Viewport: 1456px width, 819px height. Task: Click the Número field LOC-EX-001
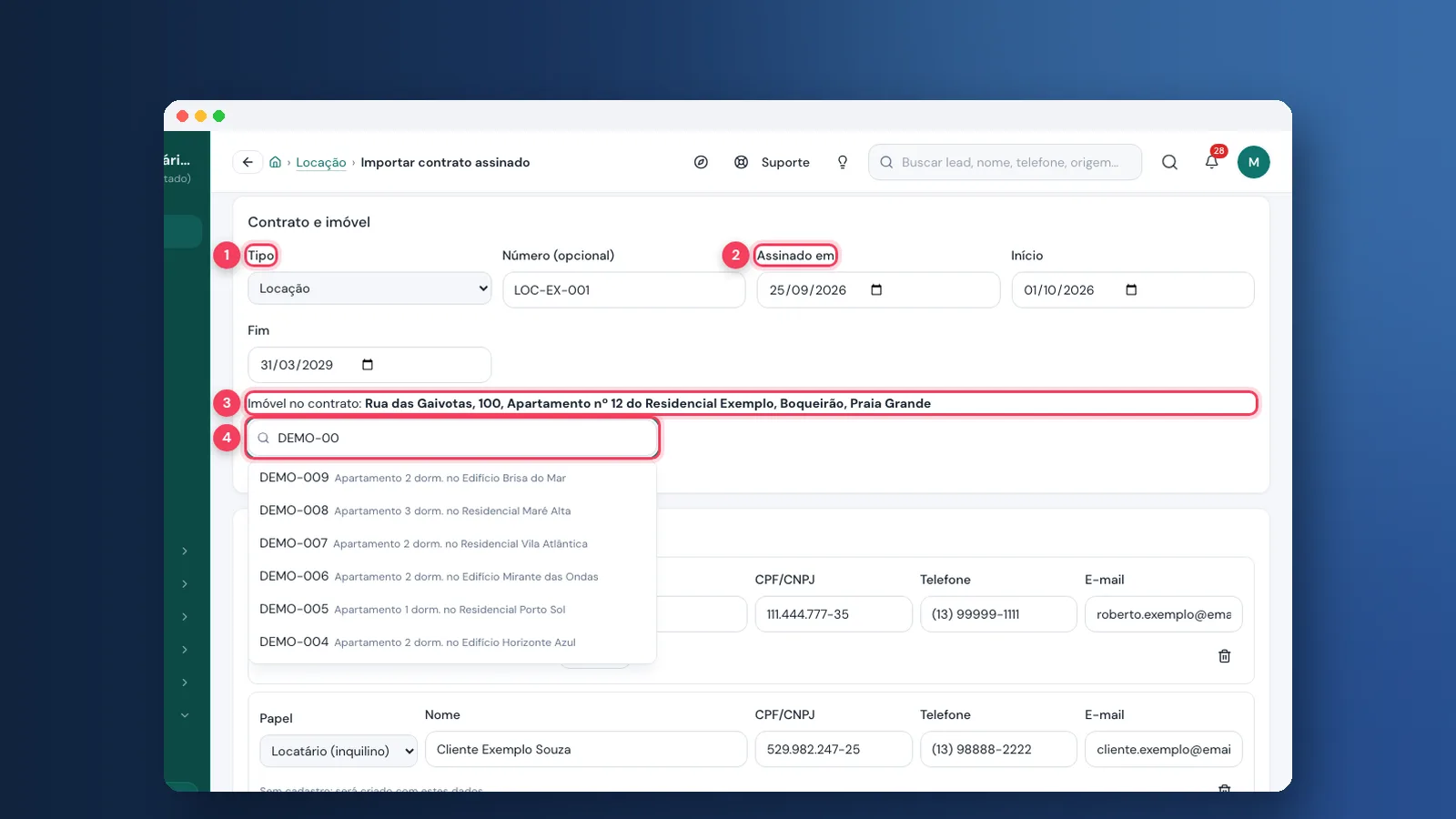(x=623, y=290)
